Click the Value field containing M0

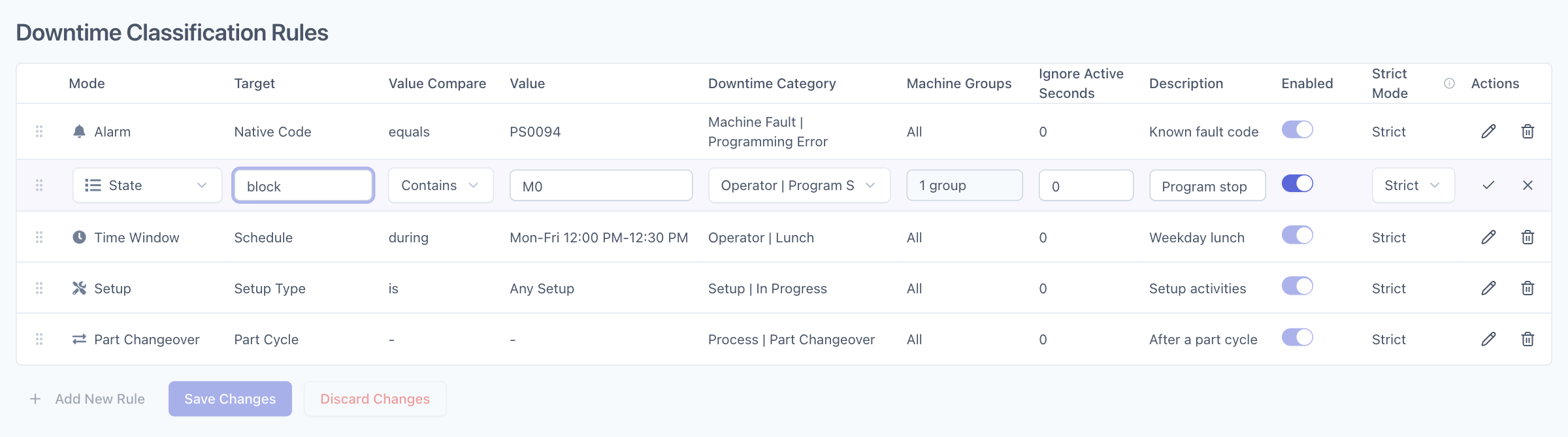point(601,186)
